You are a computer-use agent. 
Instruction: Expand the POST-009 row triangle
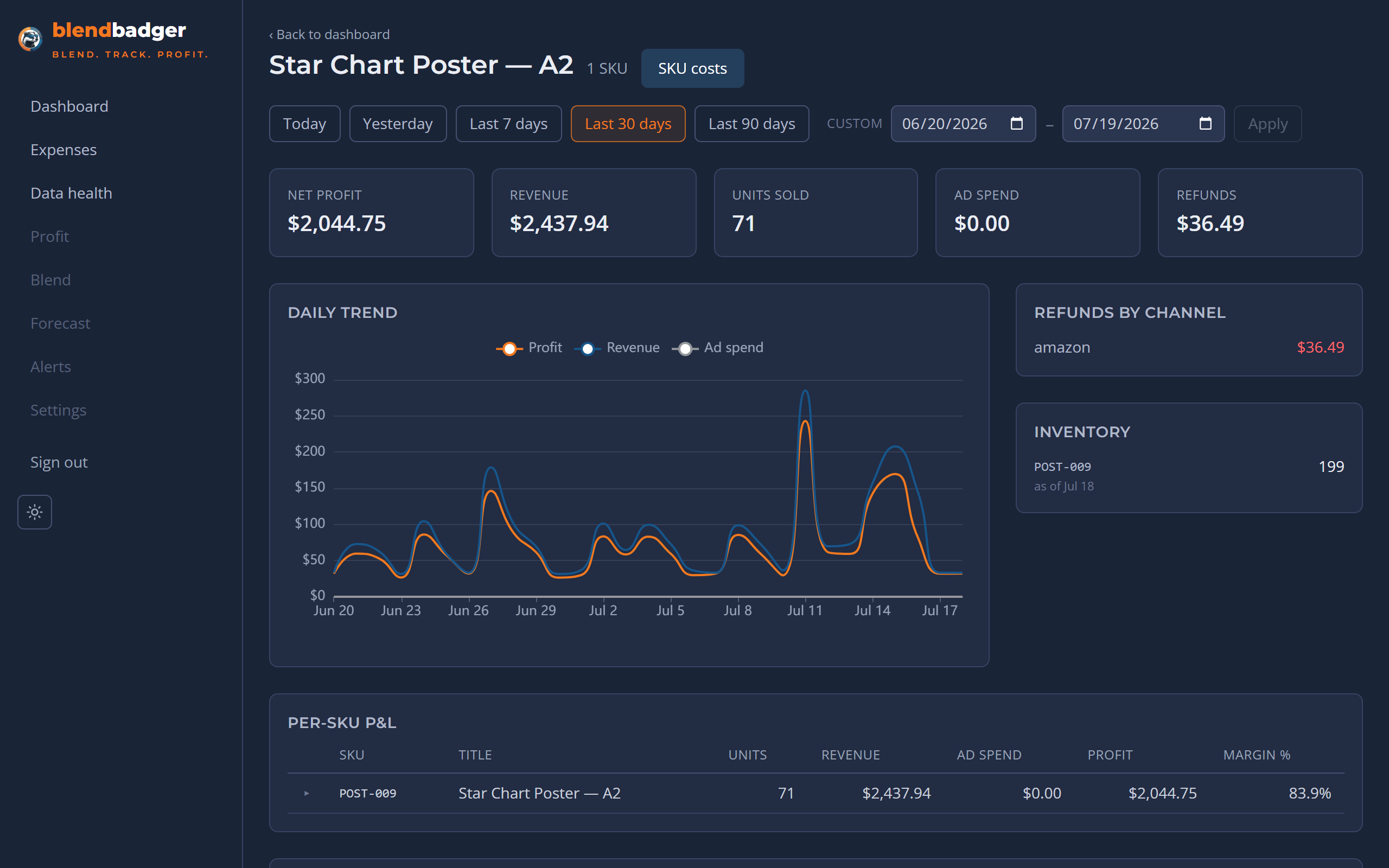(x=307, y=793)
